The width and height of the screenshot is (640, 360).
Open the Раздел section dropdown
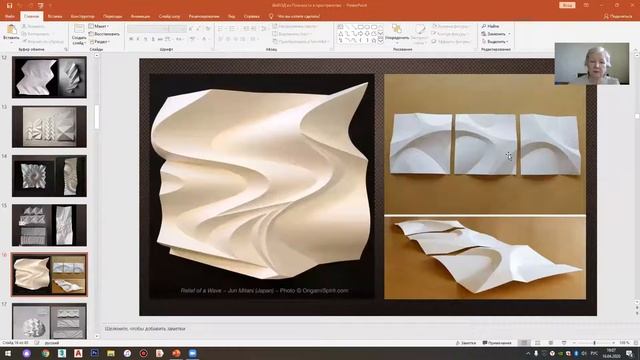(x=100, y=42)
